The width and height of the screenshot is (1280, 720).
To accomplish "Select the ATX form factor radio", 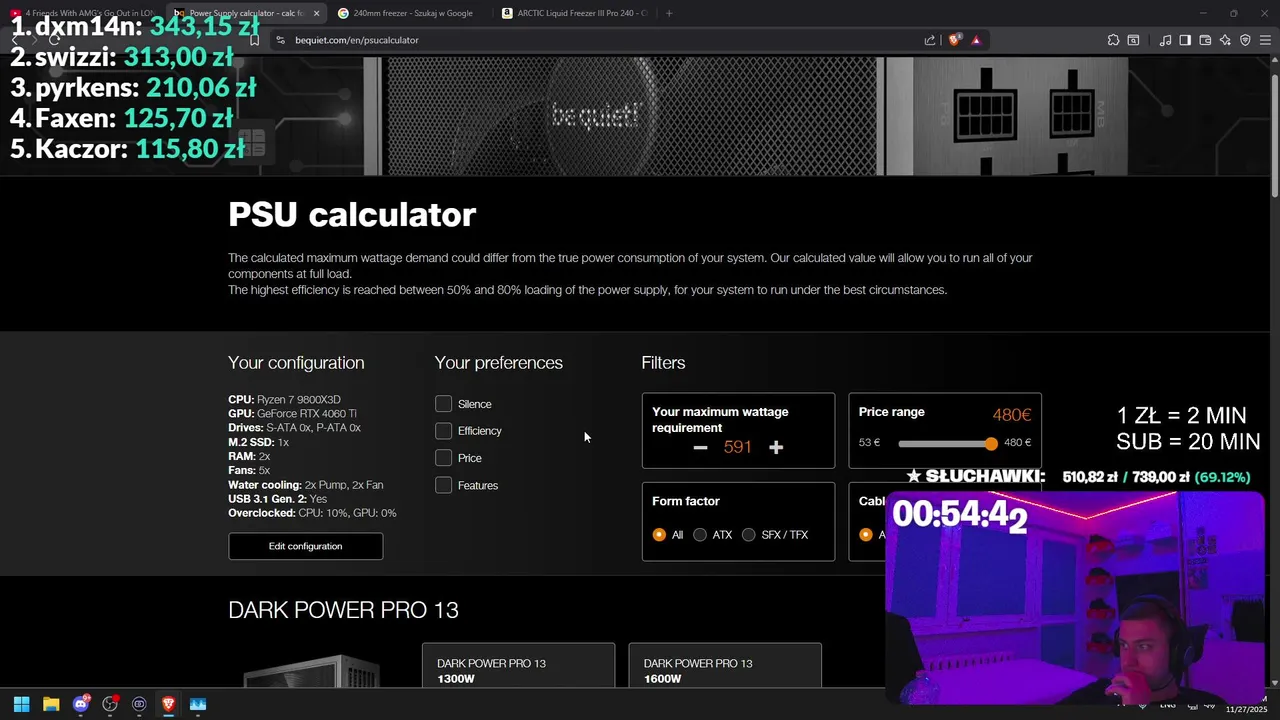I will [x=700, y=535].
